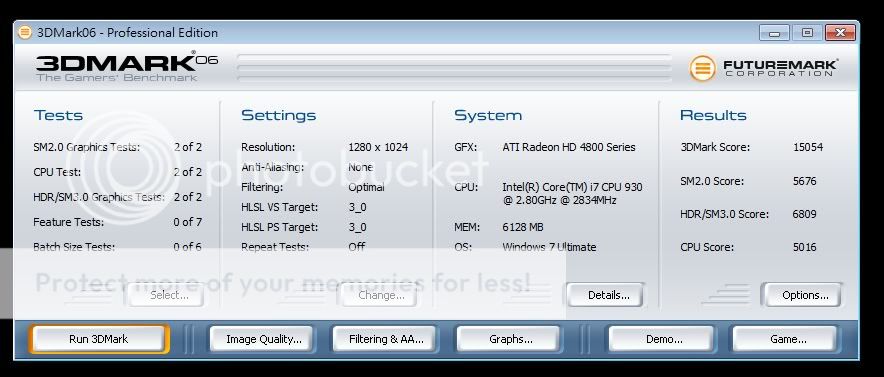Click the Batch Size Tests count 0 of 6
Viewport: 884px width, 377px height.
[x=188, y=247]
